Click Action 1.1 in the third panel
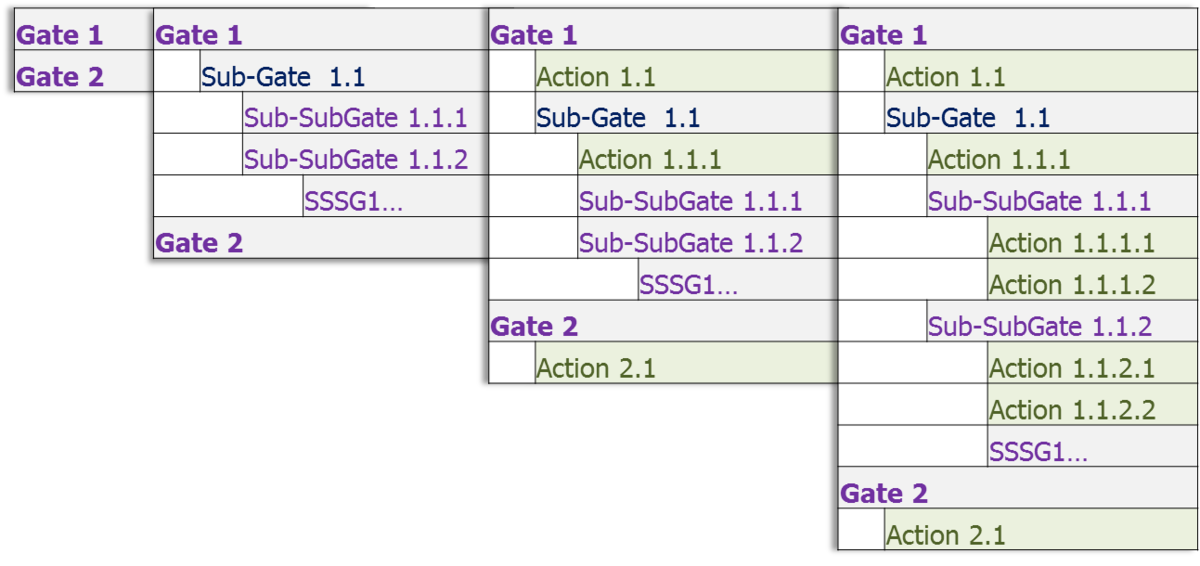This screenshot has width=1200, height=566. pyautogui.click(x=686, y=76)
